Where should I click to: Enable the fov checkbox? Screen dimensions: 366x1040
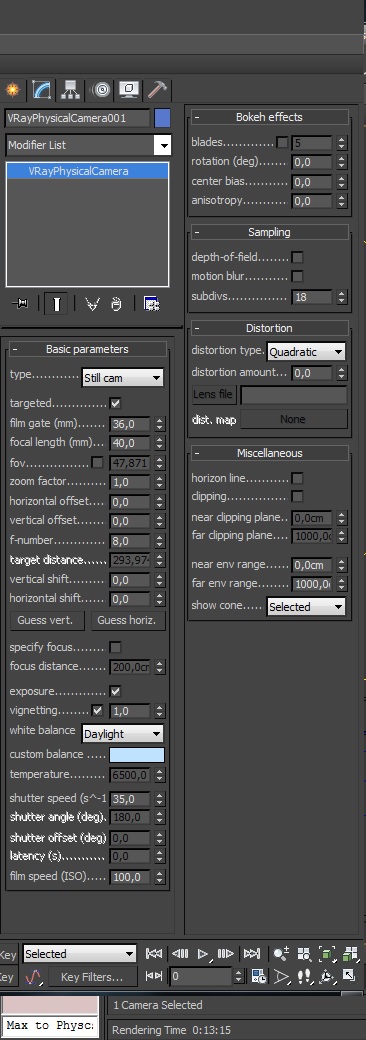tap(97, 462)
